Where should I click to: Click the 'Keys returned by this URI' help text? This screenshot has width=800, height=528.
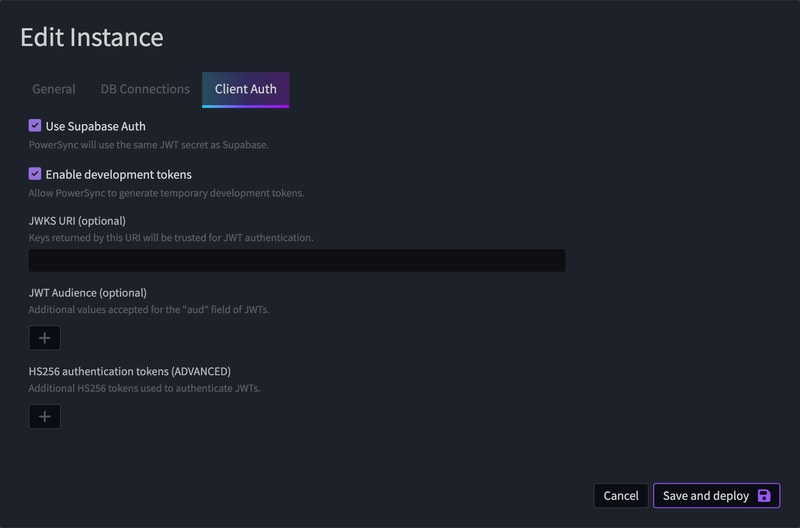171,238
